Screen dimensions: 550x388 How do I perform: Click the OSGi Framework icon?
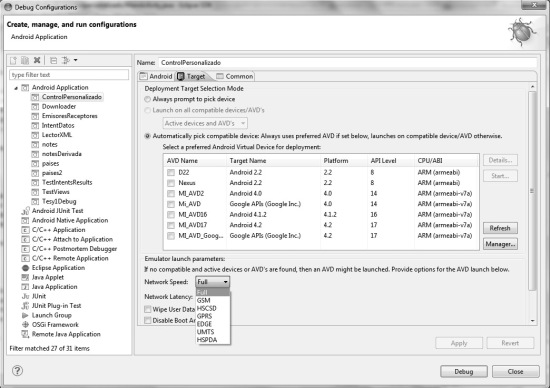point(25,325)
